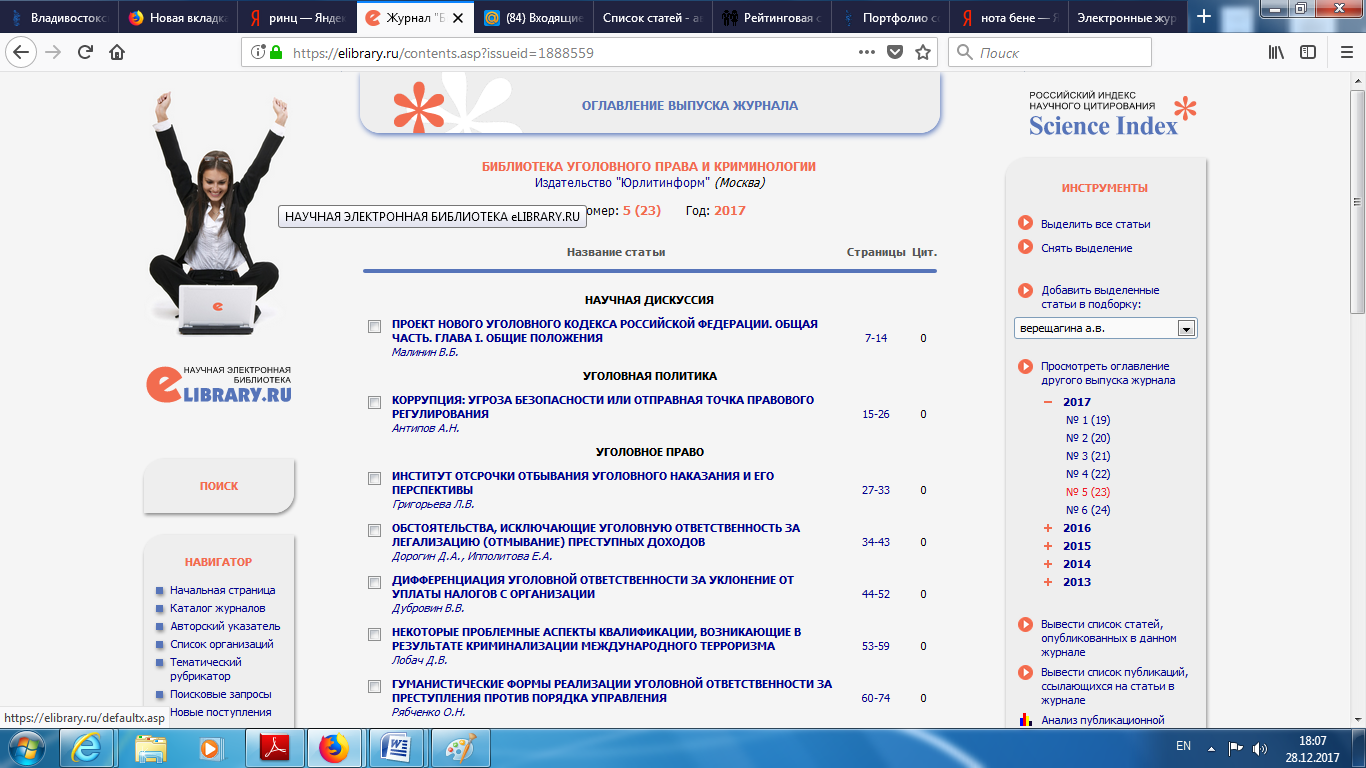Click the Firefox reload page icon
This screenshot has width=1366, height=768.
tap(85, 53)
